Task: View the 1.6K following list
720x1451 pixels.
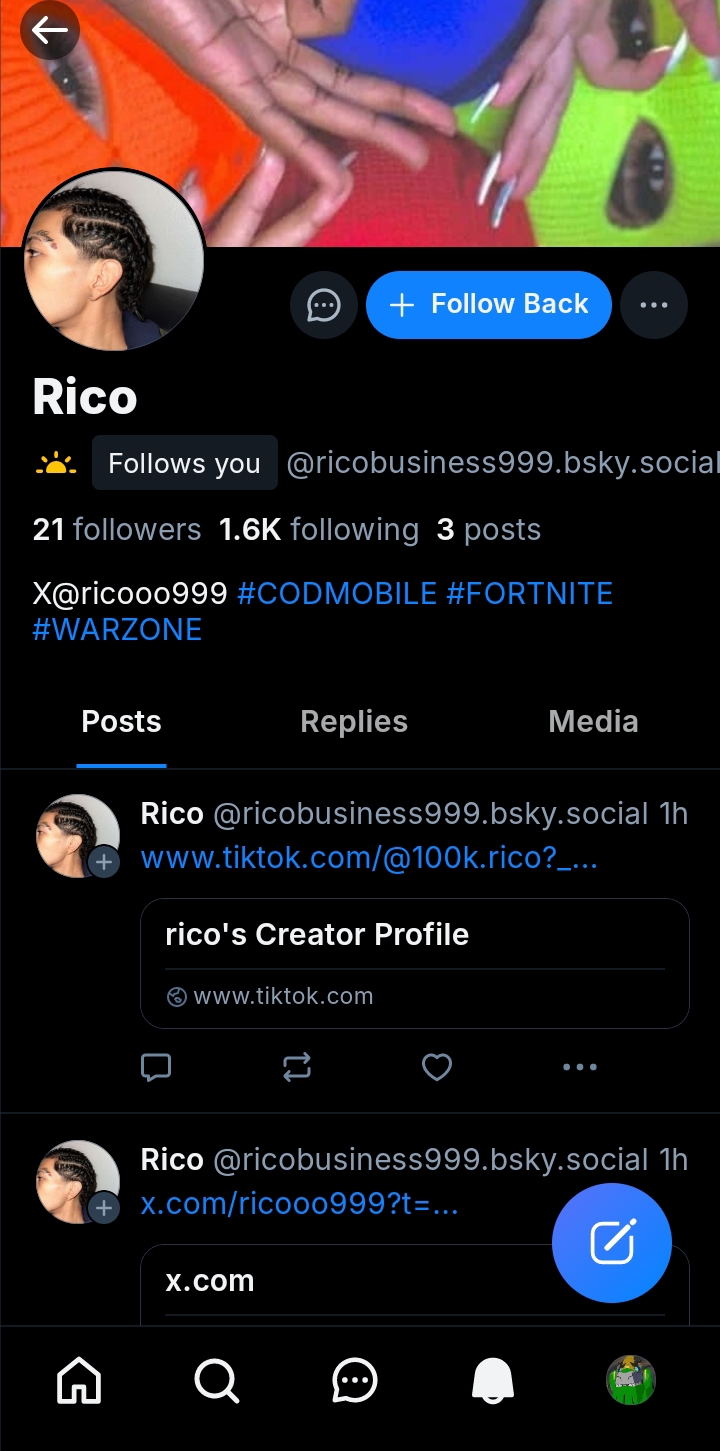Action: click(319, 530)
